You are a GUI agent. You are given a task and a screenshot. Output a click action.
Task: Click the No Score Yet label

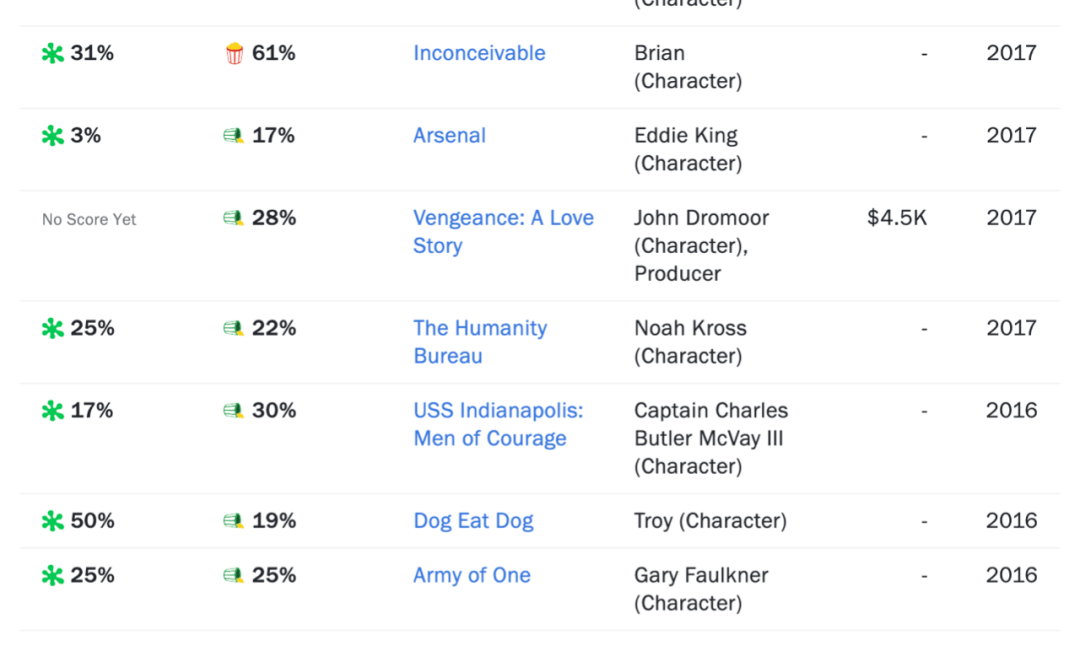point(89,220)
